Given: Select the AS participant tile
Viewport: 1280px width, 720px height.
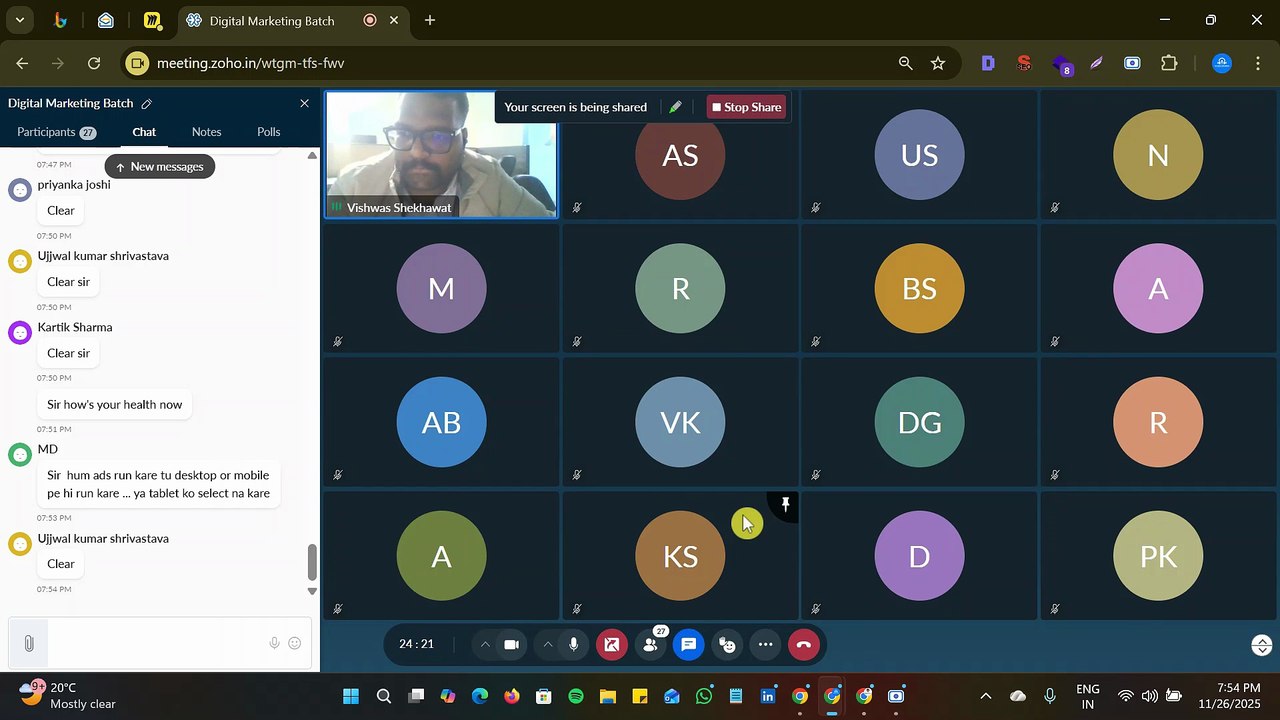Looking at the screenshot, I should [680, 154].
